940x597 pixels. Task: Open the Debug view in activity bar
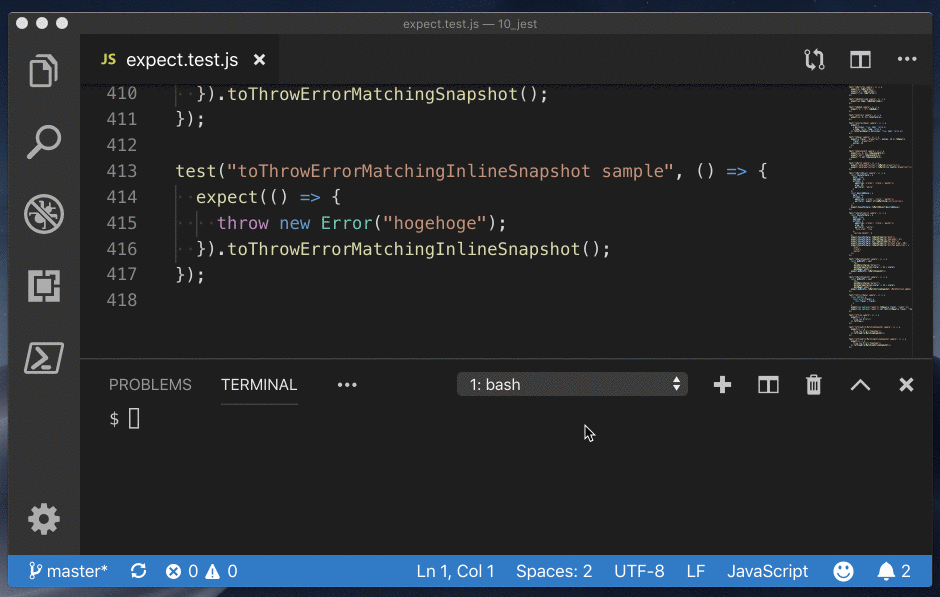(x=44, y=214)
